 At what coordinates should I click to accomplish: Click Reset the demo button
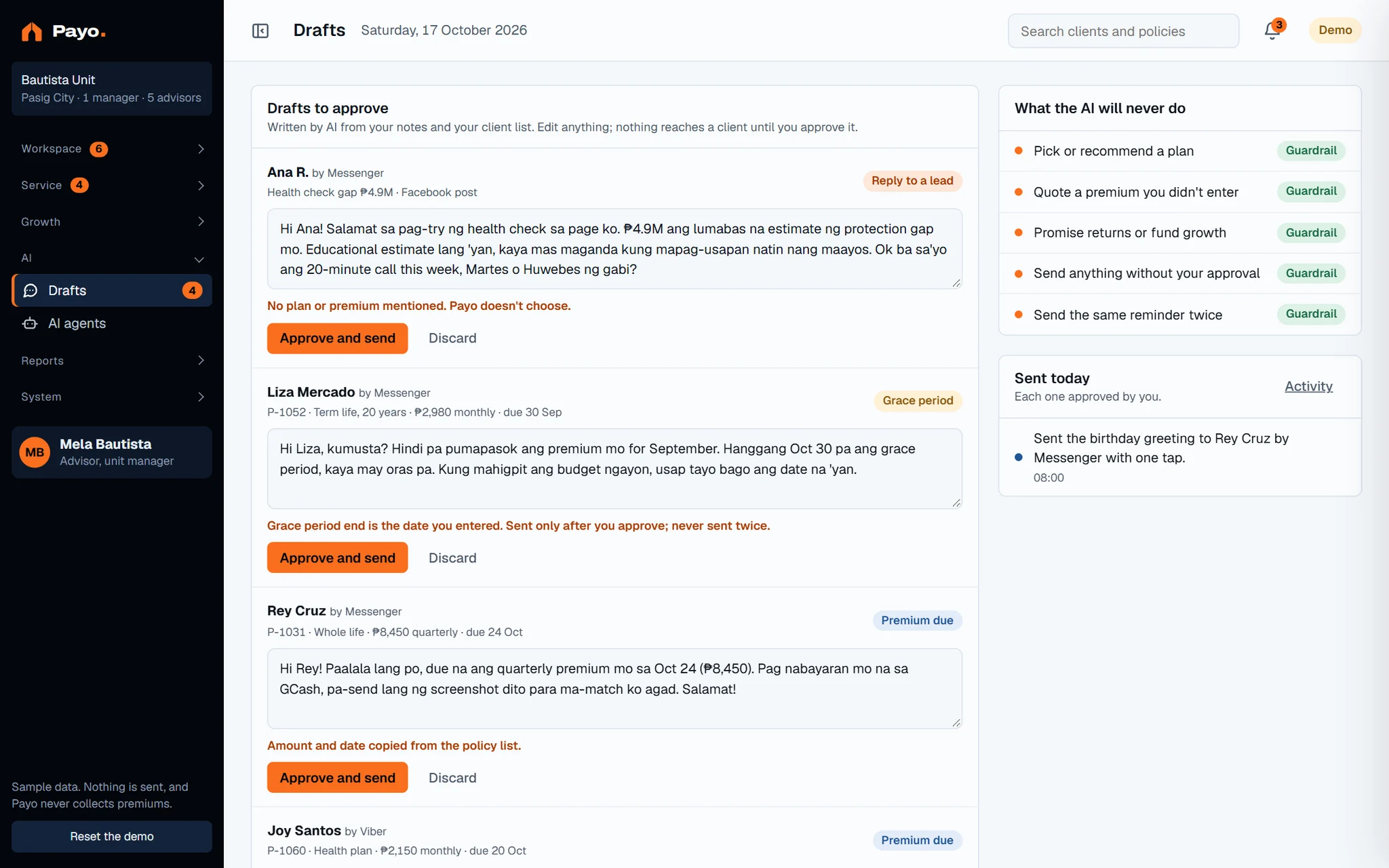click(112, 837)
